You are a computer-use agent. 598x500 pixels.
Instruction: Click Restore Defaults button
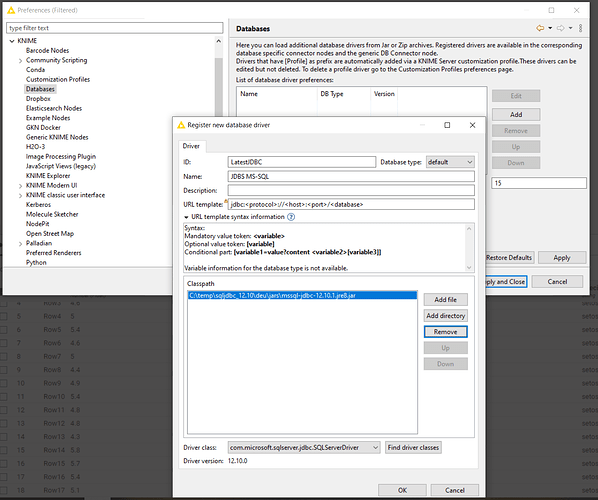pos(509,258)
